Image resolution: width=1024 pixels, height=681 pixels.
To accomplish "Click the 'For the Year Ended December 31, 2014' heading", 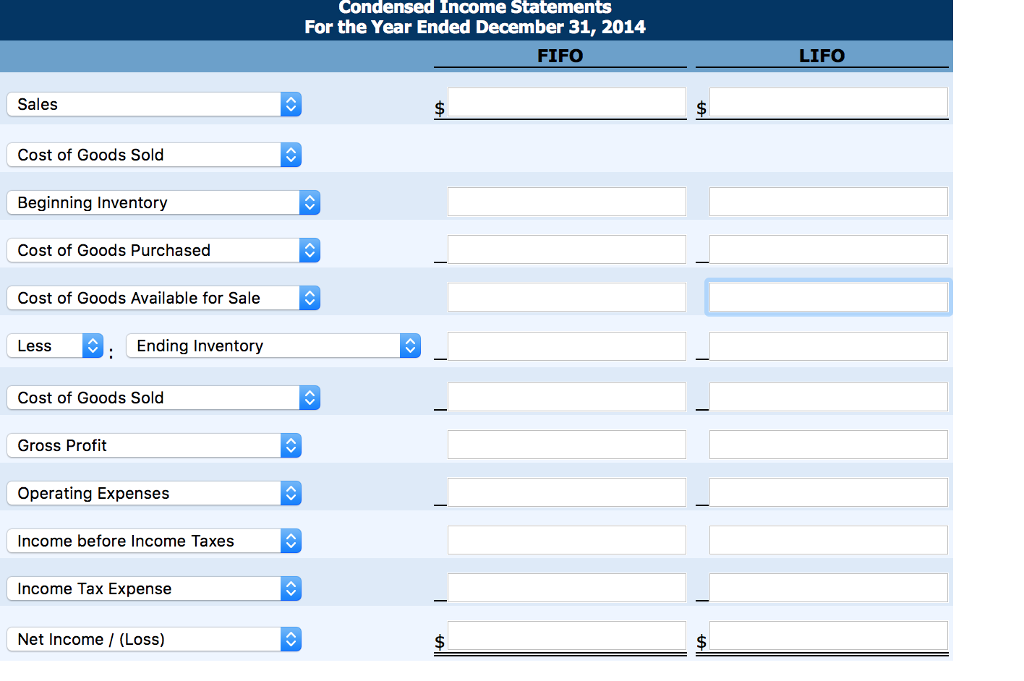I will click(475, 27).
